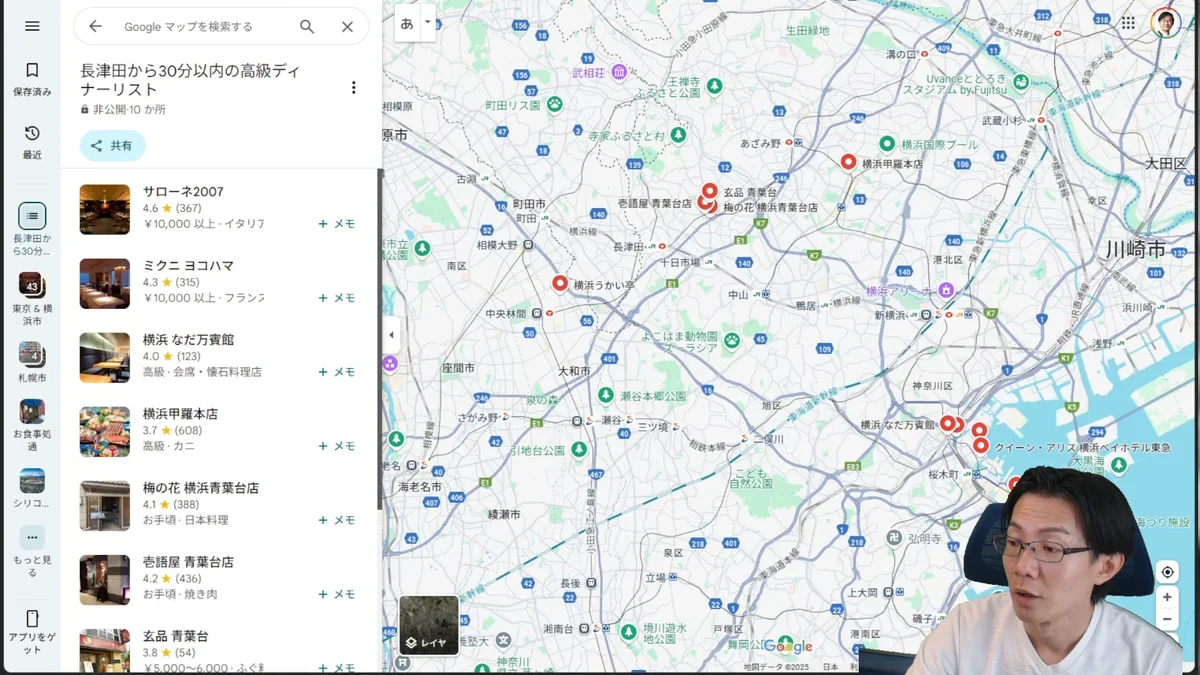The width and height of the screenshot is (1200, 675).
Task: Open the 東京 & 横浜市 saved list icon
Action: [x=31, y=284]
